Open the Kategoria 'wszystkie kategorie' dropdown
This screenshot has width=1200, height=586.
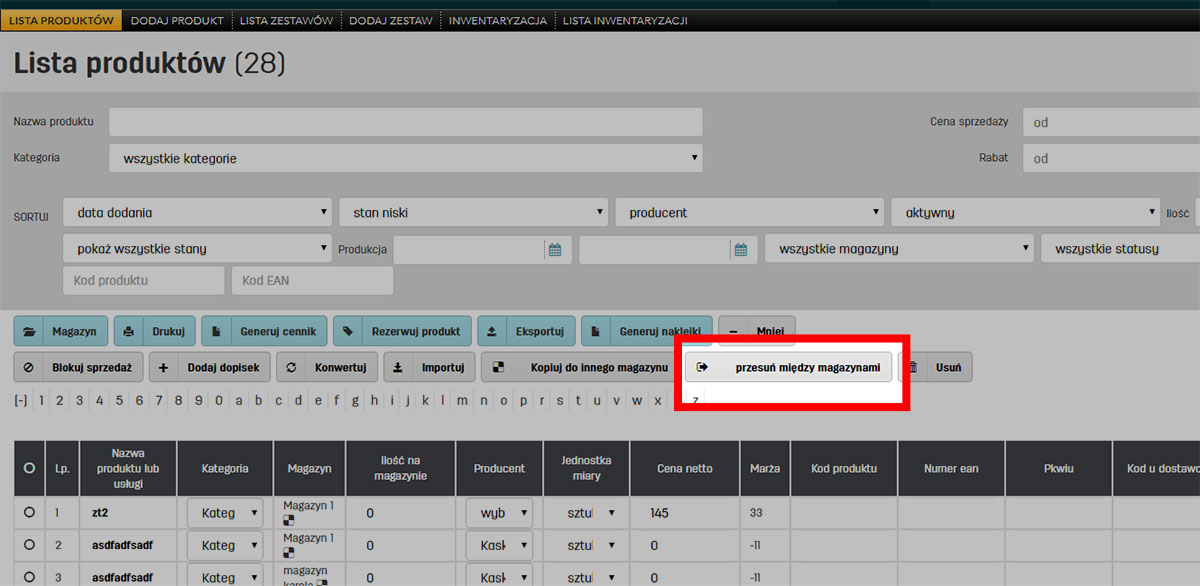(405, 158)
